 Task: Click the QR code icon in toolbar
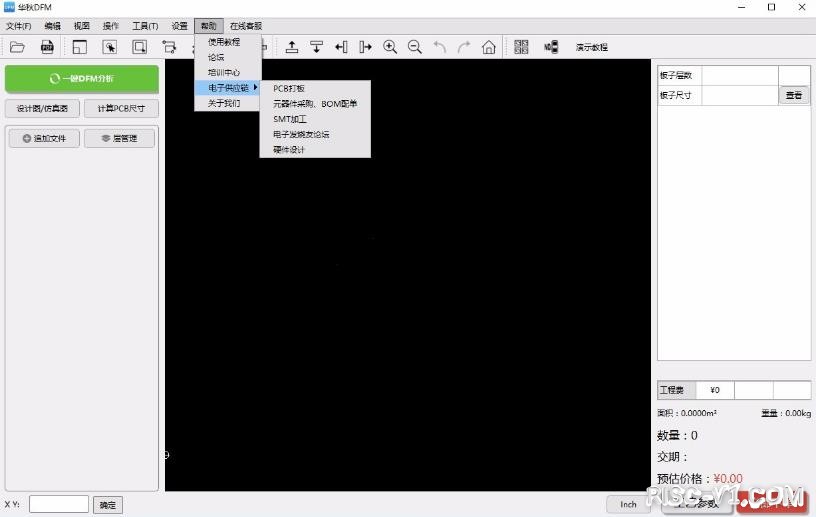pos(521,47)
